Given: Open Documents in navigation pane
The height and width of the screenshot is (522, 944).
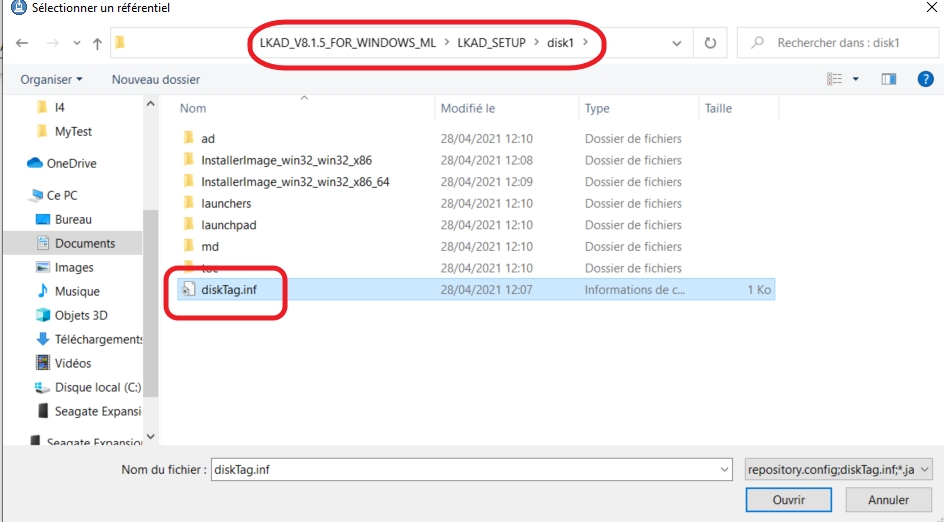Looking at the screenshot, I should (x=84, y=243).
